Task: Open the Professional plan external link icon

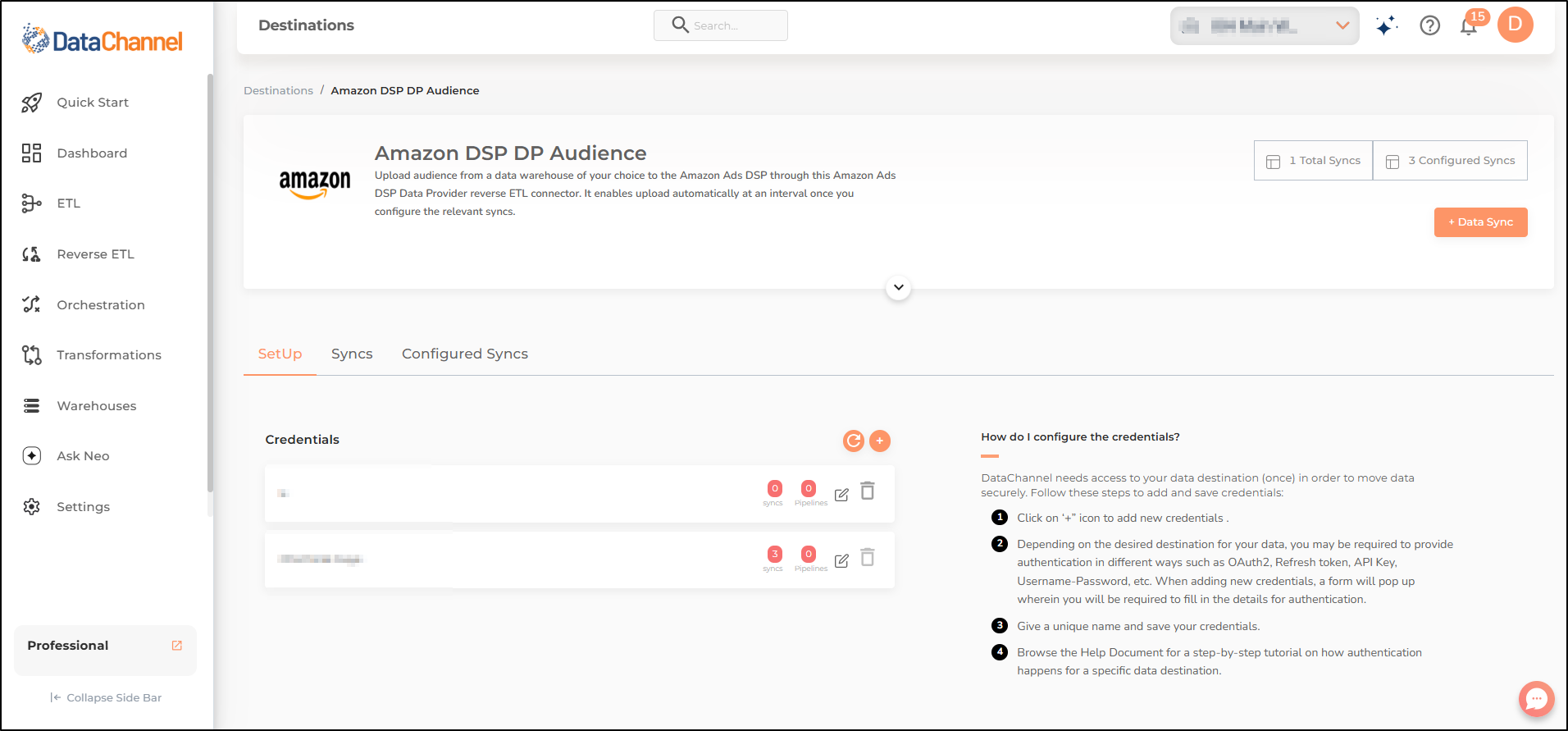Action: [177, 646]
